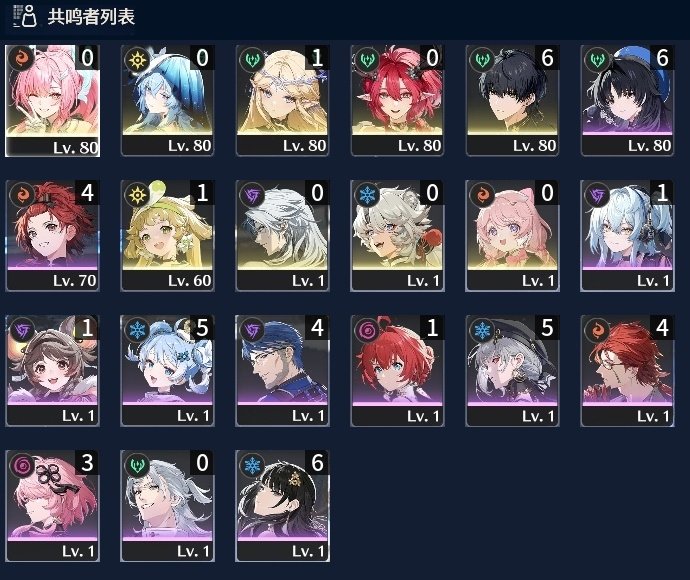Open the silver-haired Aero man's Lv. 1 card
690x580 pixels.
pos(167,506)
